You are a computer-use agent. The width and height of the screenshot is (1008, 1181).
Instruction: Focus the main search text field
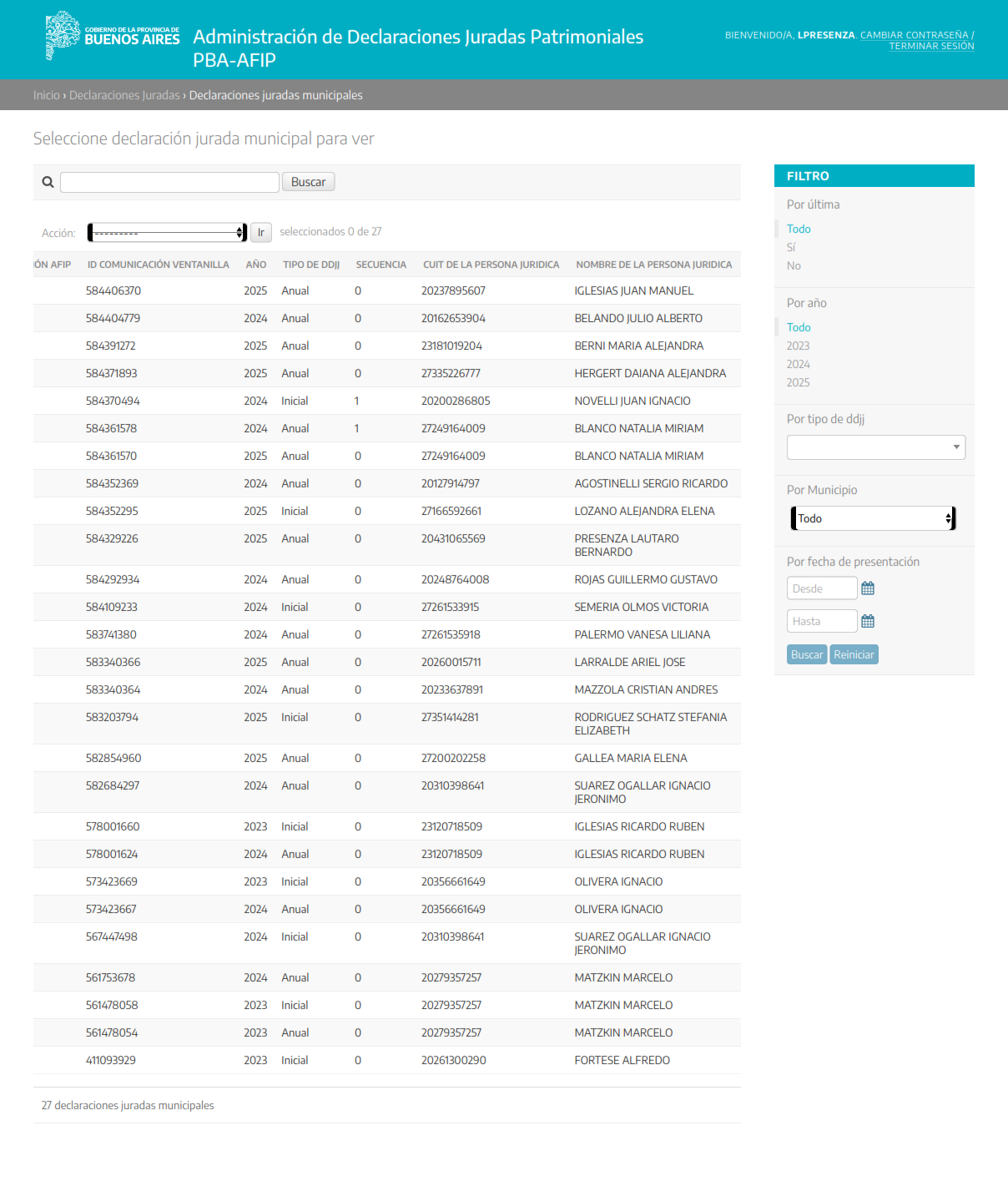point(169,182)
